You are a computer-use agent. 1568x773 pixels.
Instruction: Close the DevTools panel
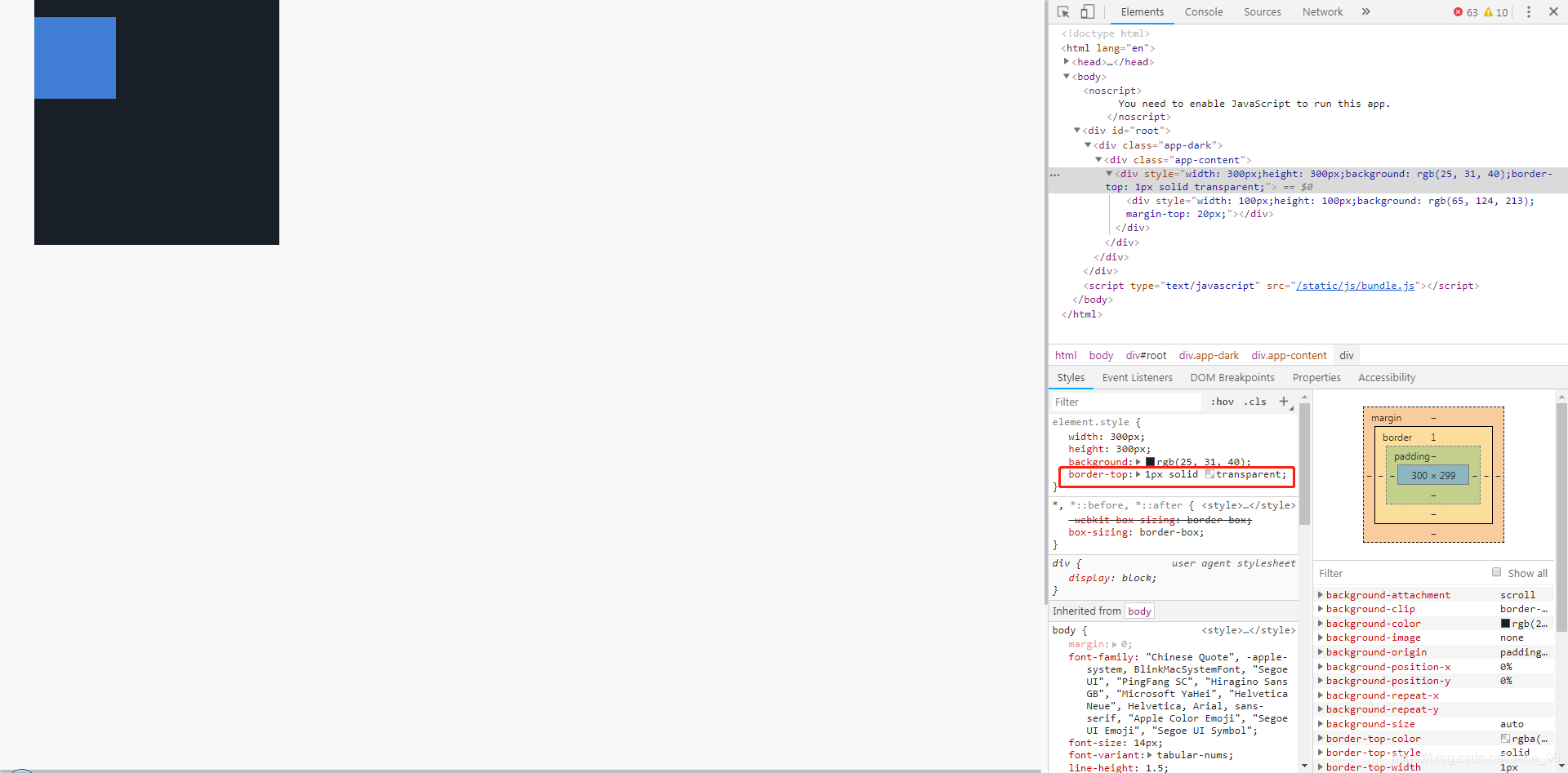point(1553,12)
